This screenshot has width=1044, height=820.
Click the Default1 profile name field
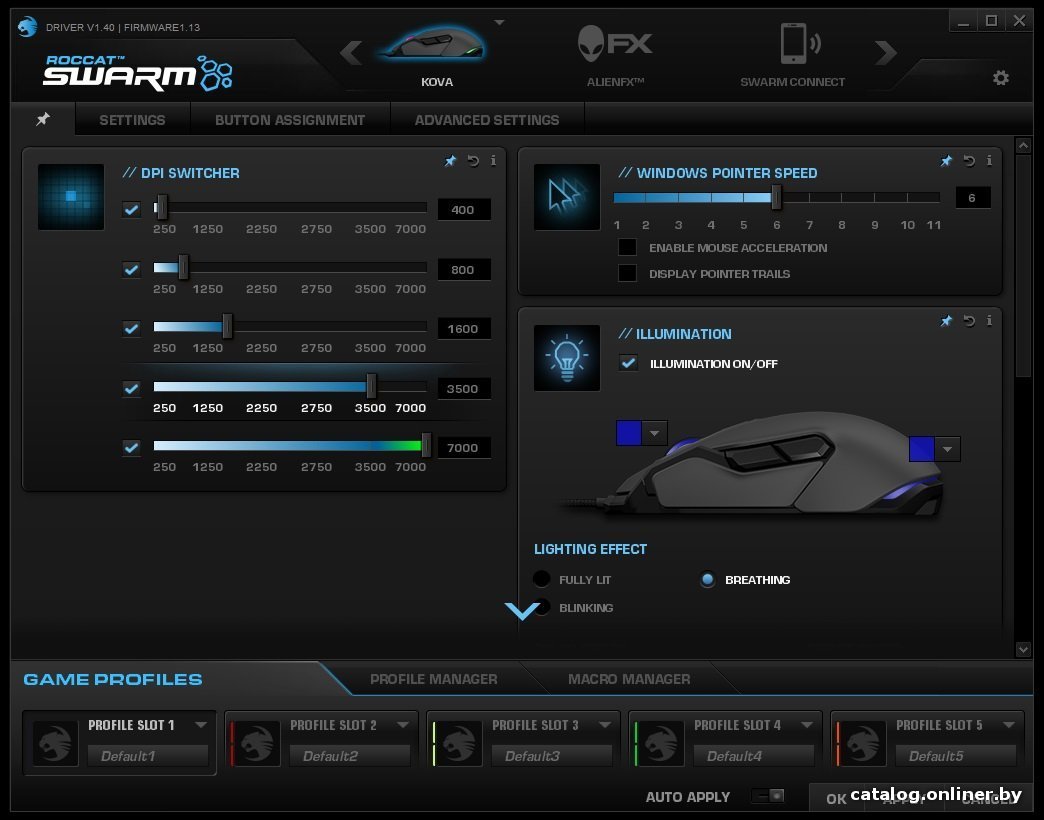click(x=148, y=755)
